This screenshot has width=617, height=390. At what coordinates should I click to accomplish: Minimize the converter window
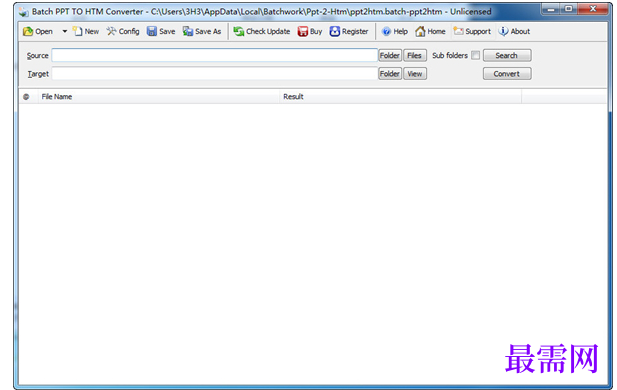pos(551,9)
